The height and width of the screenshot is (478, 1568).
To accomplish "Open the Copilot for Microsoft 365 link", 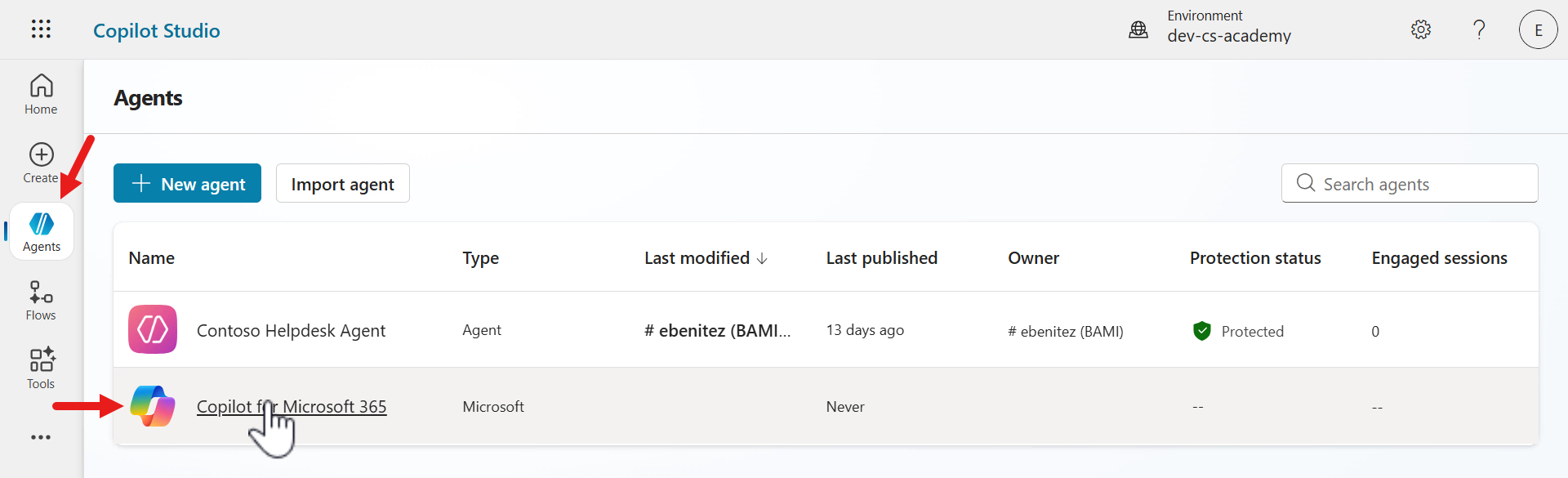I will click(x=292, y=406).
